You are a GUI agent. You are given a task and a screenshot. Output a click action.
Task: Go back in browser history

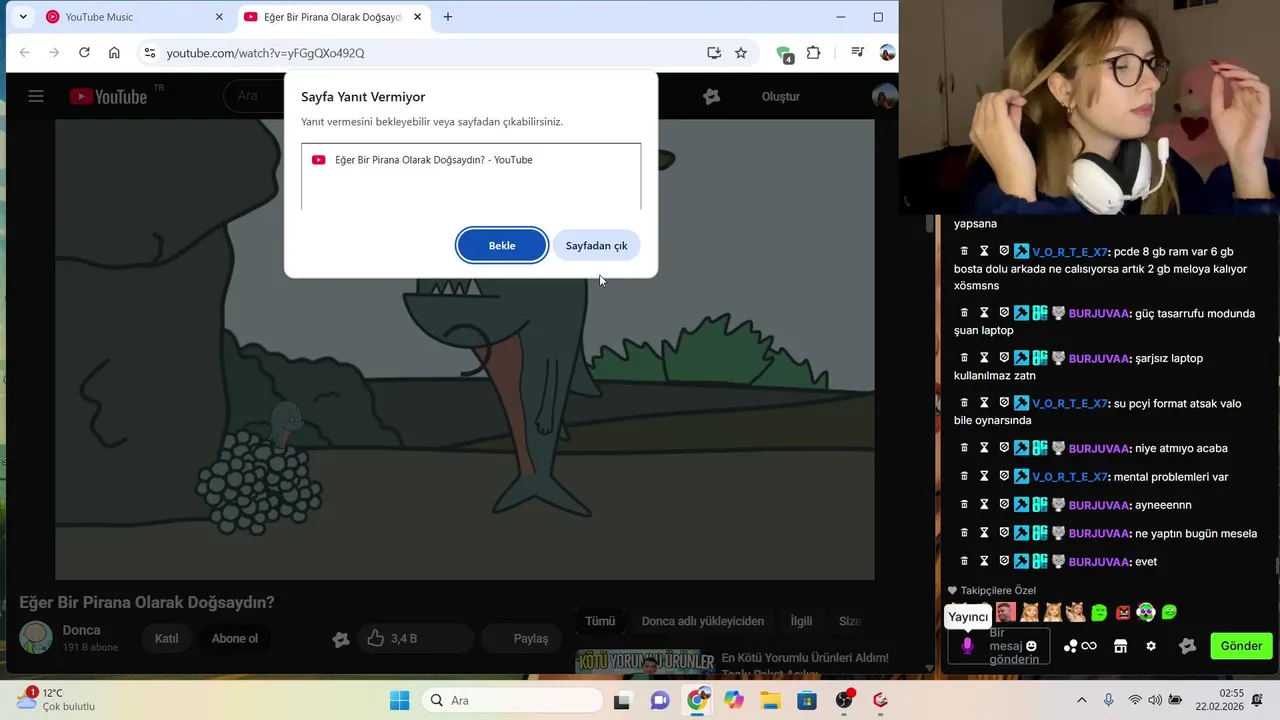25,53
